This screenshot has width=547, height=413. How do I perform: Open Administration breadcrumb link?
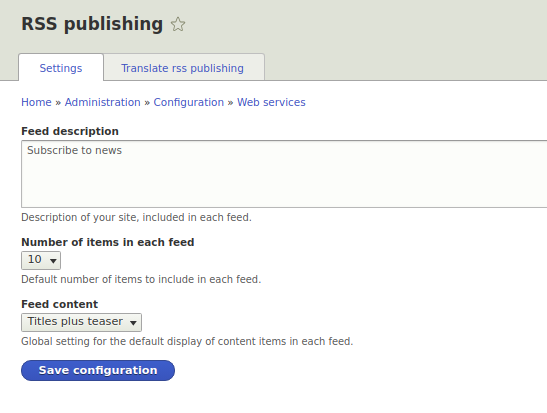pos(103,102)
